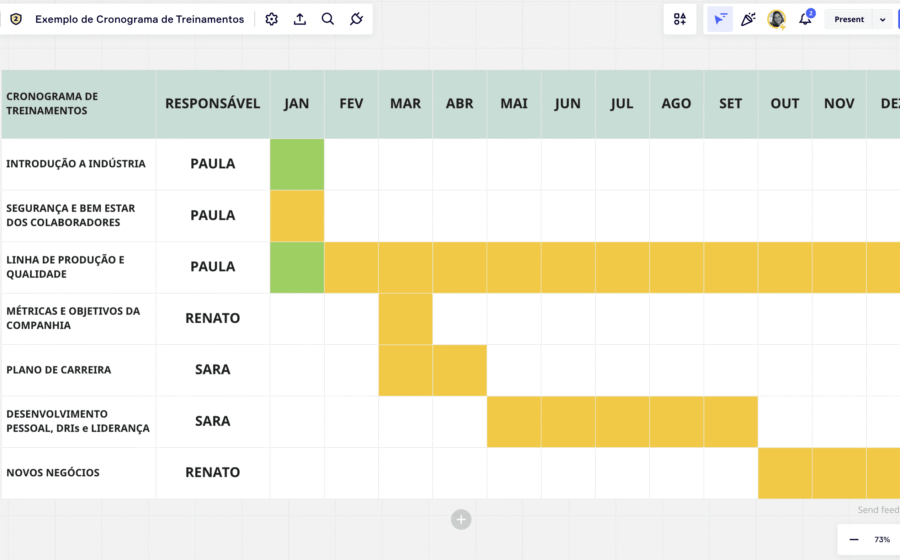Select the ABR column header
Screen dimensions: 900x560
coord(460,104)
